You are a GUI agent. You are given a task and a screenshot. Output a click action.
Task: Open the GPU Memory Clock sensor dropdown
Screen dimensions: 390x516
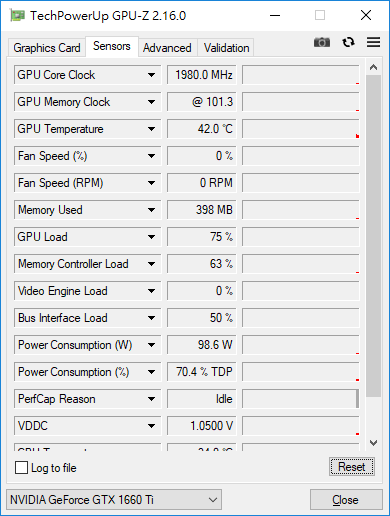pyautogui.click(x=151, y=102)
